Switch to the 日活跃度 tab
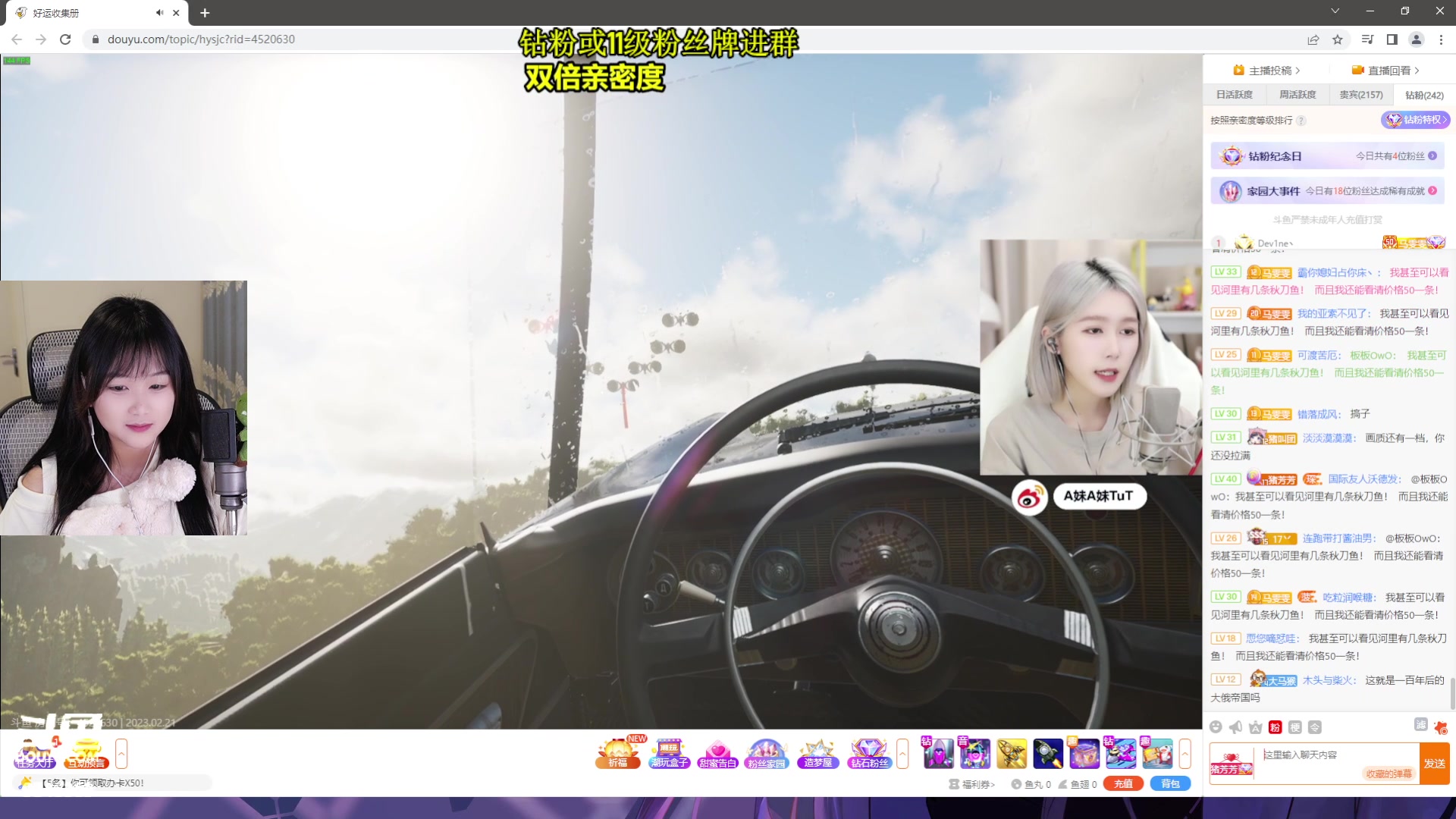This screenshot has width=1456, height=819. [1235, 95]
